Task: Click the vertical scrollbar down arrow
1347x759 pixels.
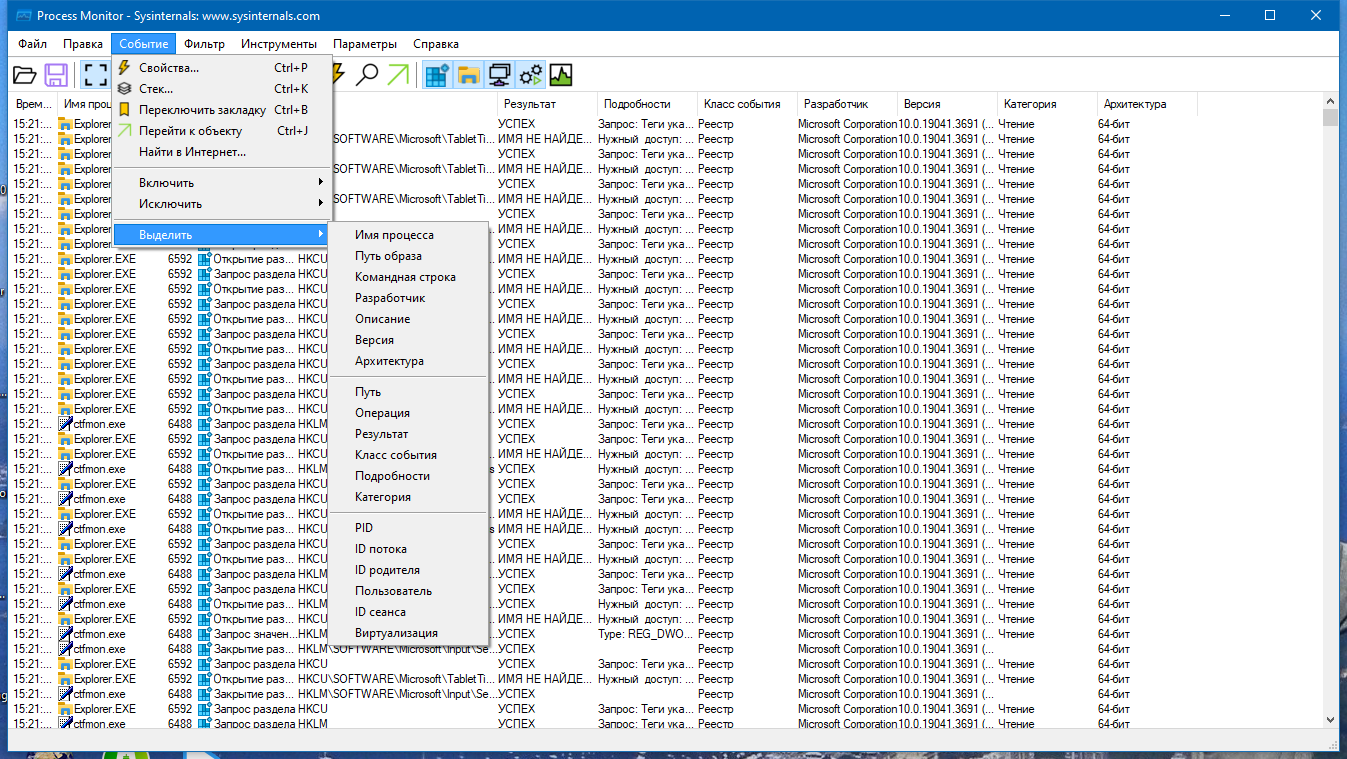Action: pyautogui.click(x=1330, y=718)
